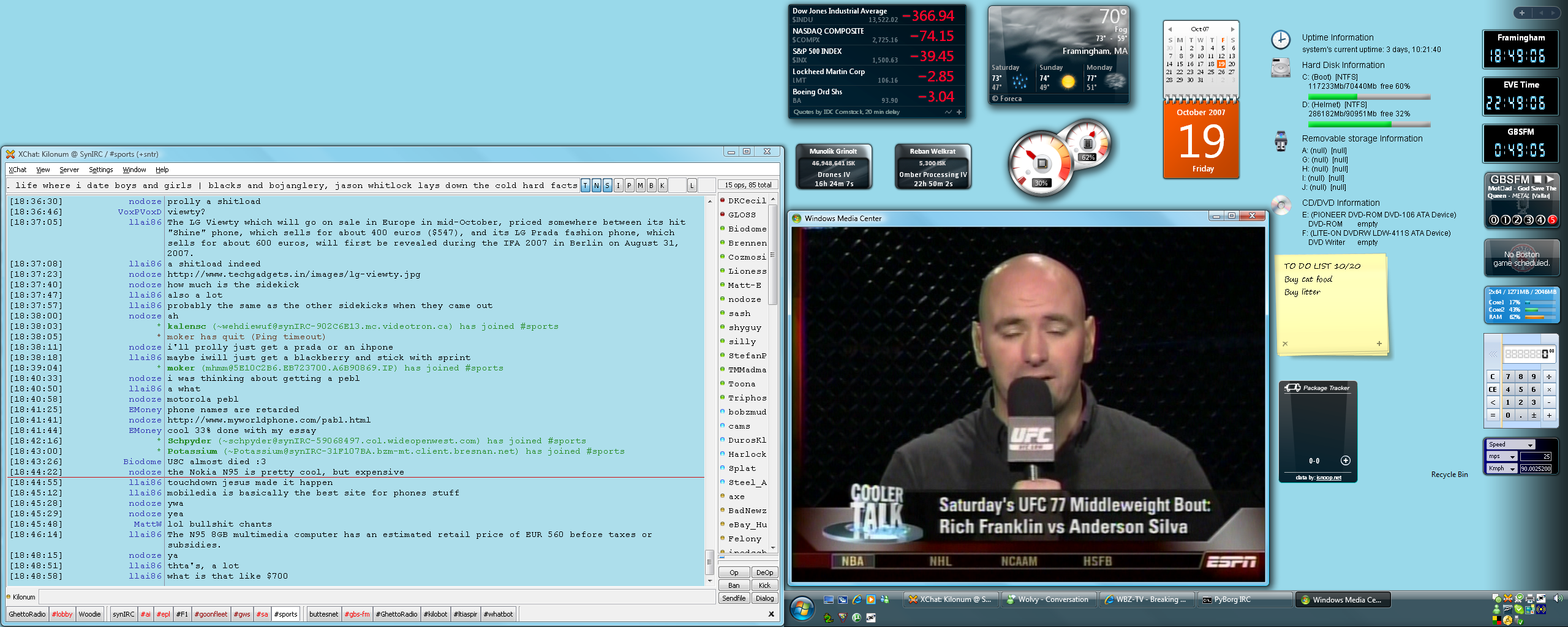Toggle channel mode T in XChat
Screen dimensions: 1568x627
point(586,185)
